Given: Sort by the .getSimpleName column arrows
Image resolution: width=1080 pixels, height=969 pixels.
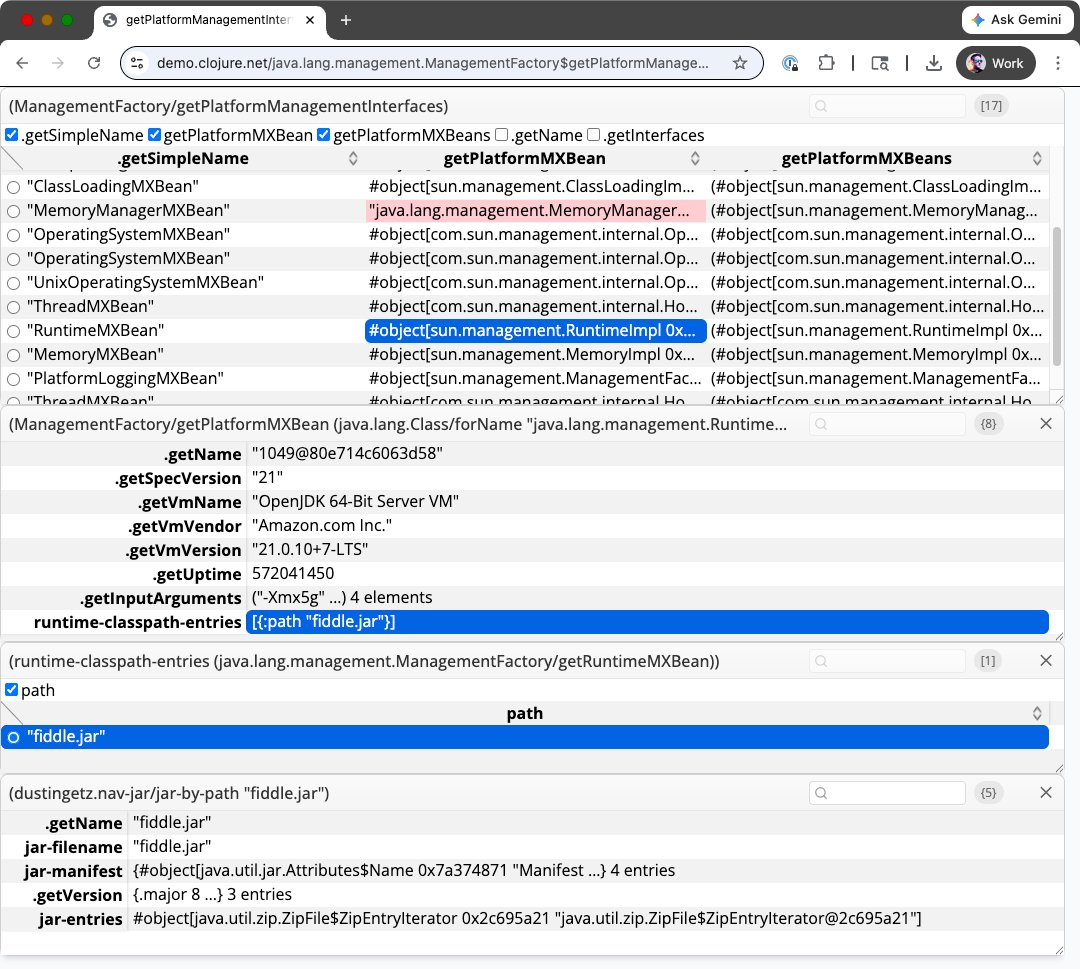Looking at the screenshot, I should (353, 158).
